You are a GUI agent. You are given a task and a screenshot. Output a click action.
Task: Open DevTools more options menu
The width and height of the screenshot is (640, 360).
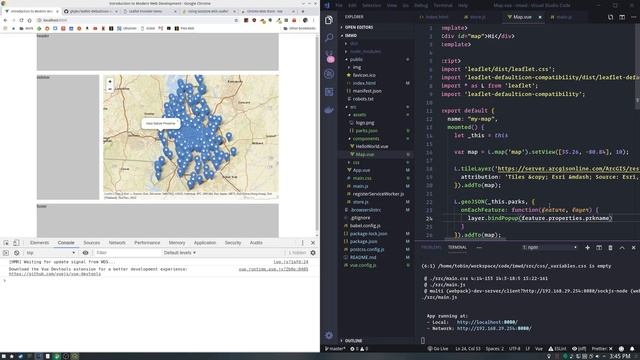302,242
